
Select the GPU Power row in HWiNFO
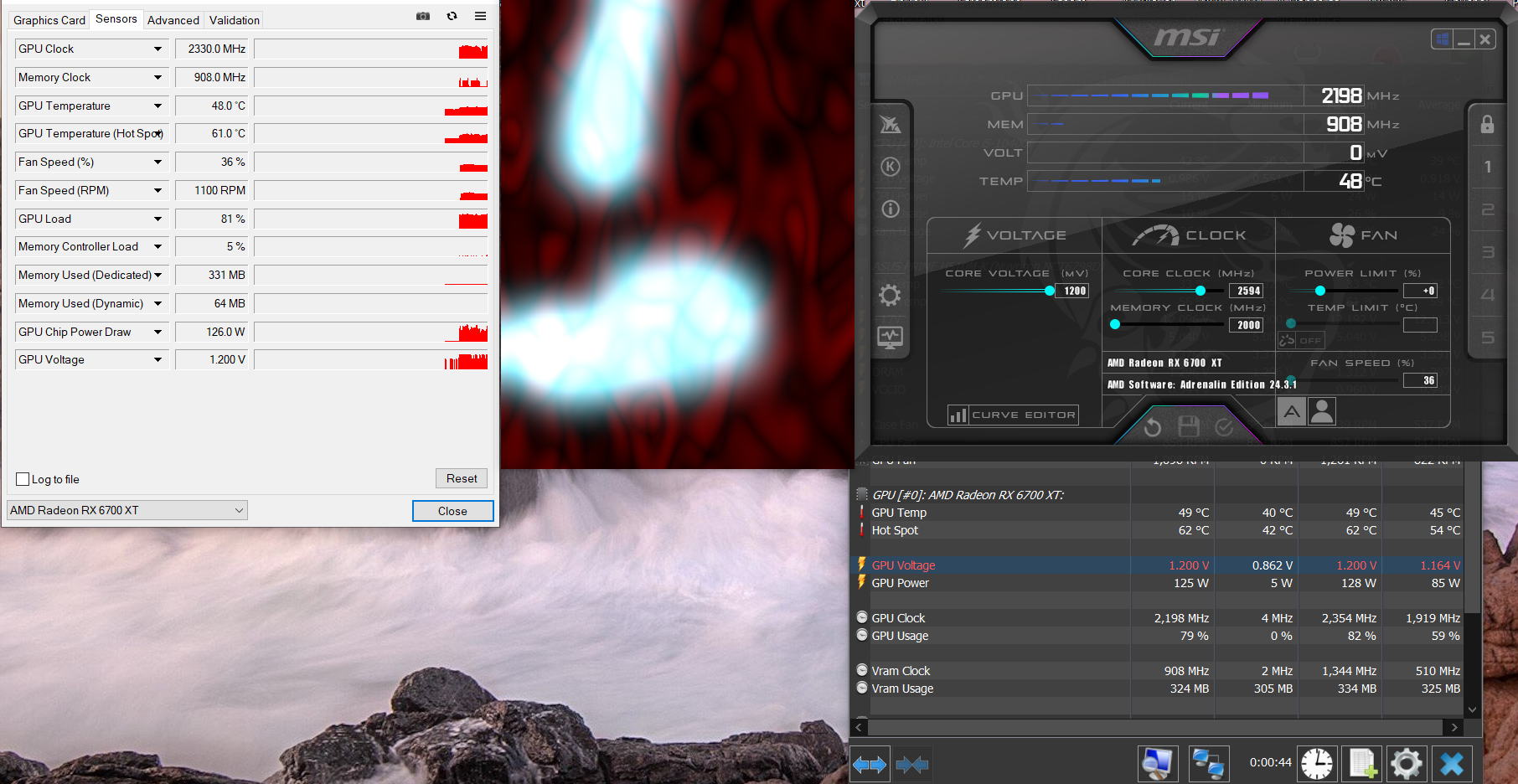tap(1158, 583)
